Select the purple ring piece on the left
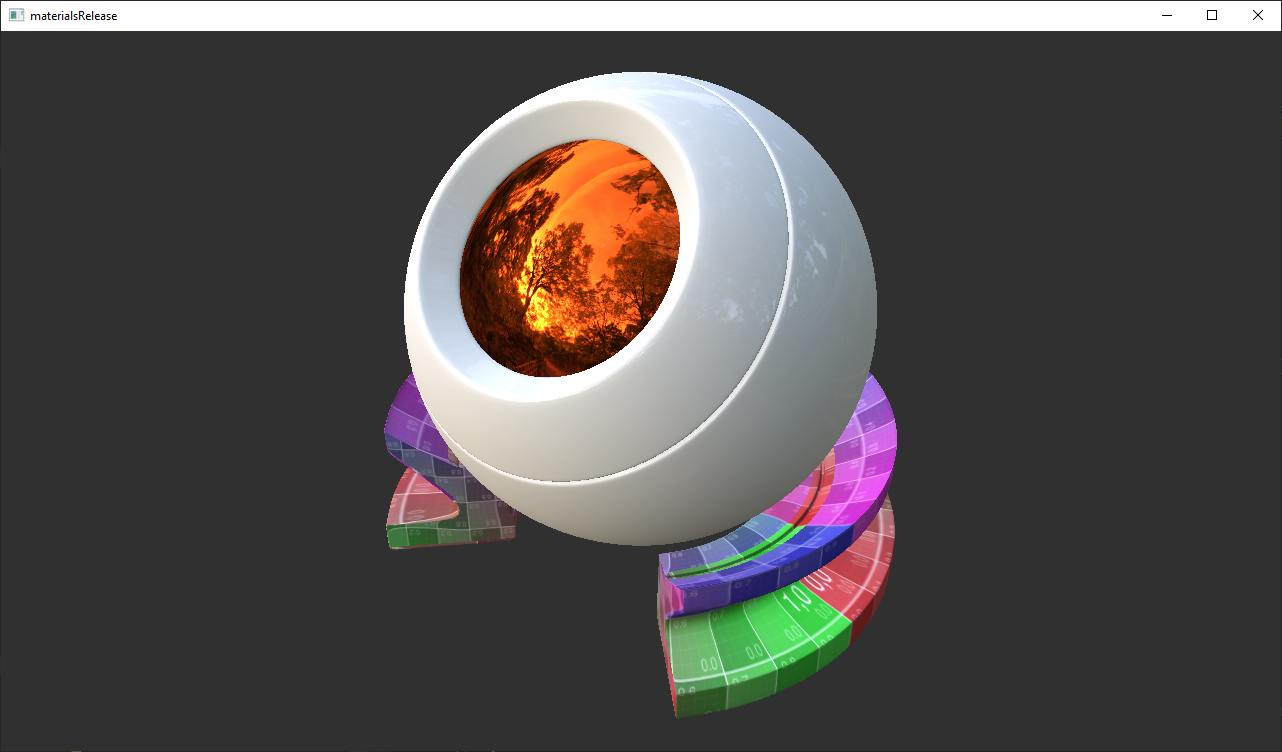This screenshot has height=752, width=1282. tap(405, 415)
